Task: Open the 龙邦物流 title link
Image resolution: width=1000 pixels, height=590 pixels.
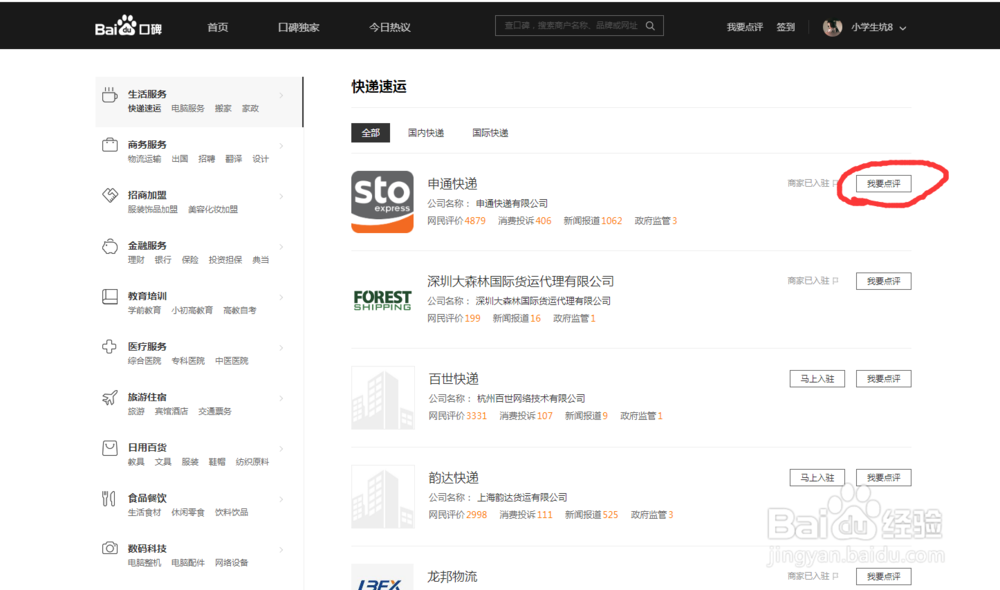Action: pos(452,577)
